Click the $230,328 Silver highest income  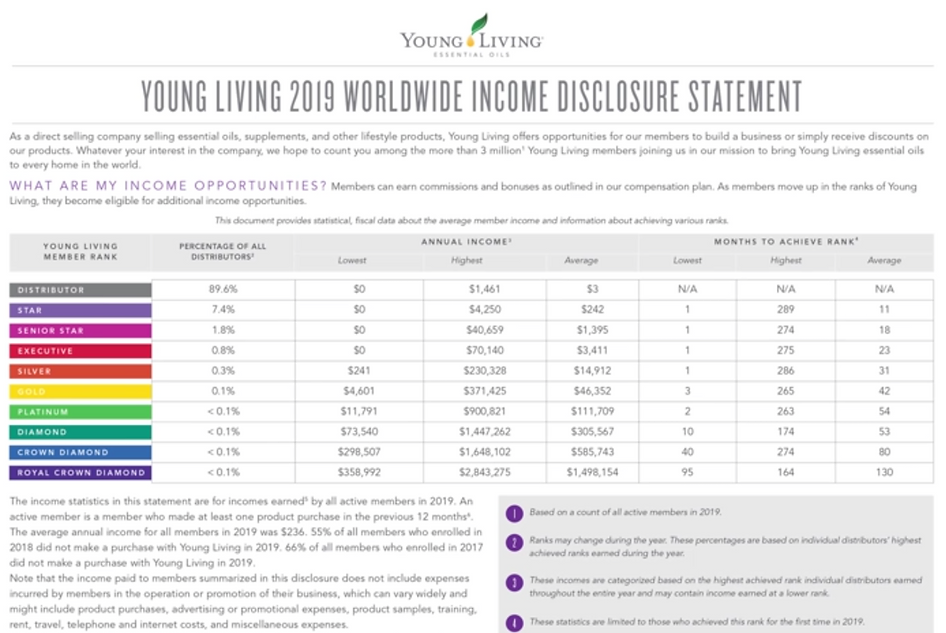(x=484, y=371)
